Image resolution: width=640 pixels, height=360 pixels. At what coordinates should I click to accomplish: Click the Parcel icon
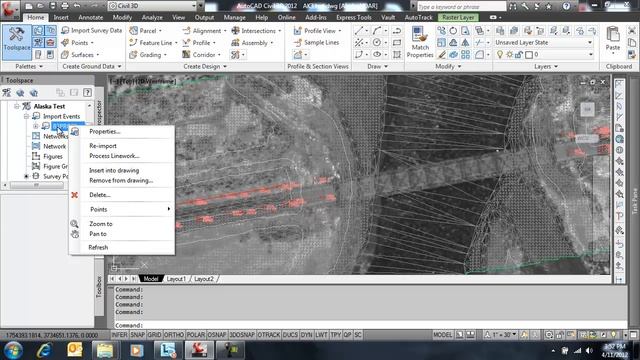tap(133, 31)
